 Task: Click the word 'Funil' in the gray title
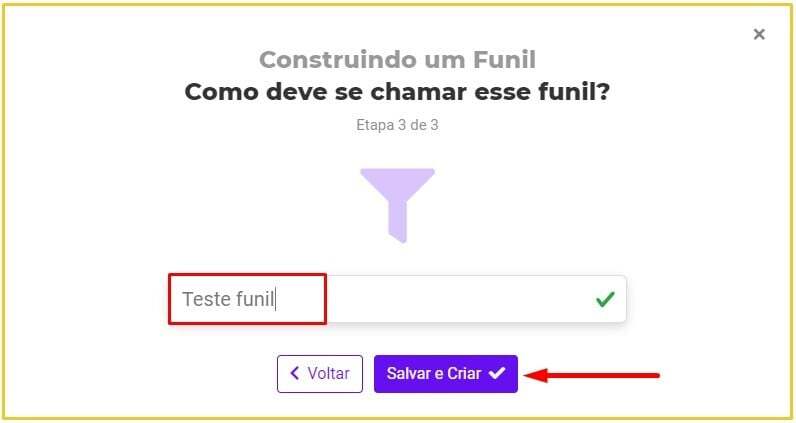(x=503, y=59)
